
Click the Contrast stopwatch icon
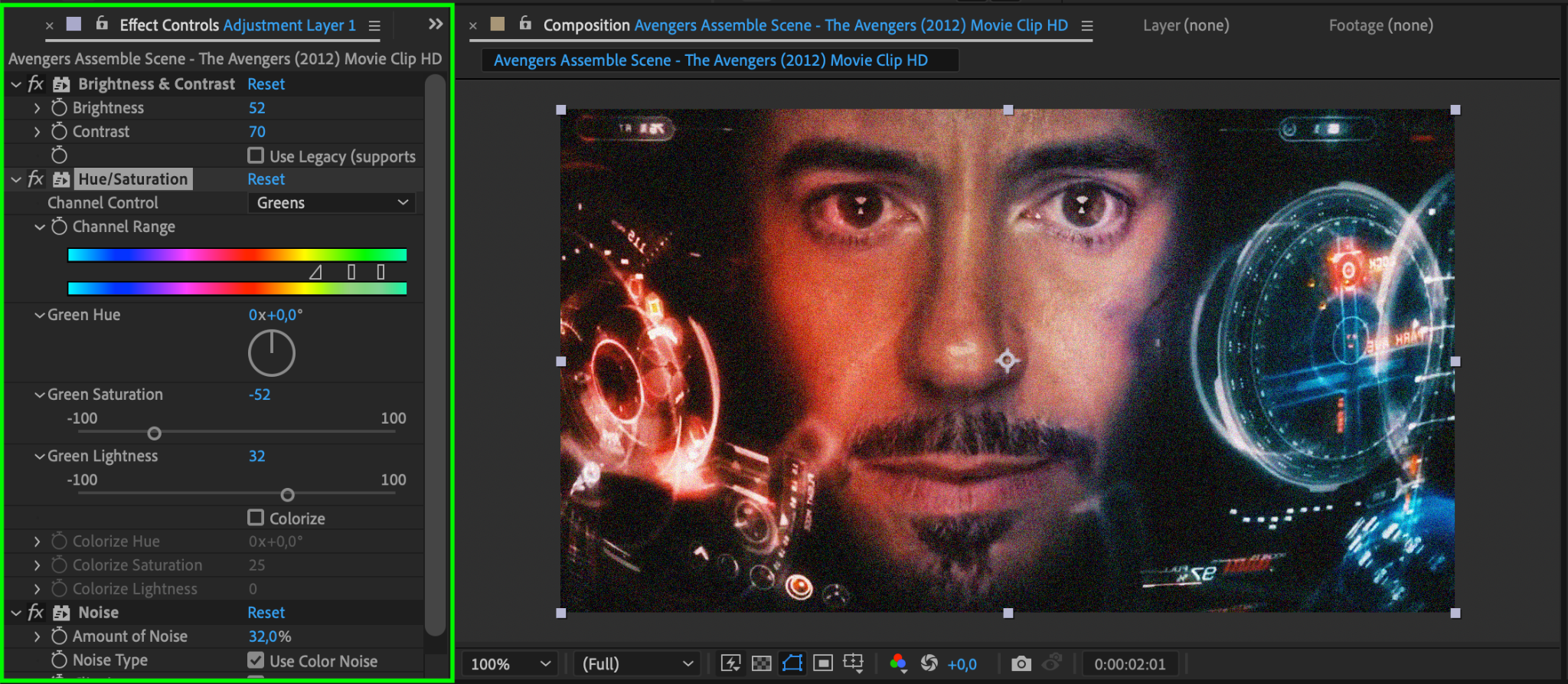click(x=59, y=132)
